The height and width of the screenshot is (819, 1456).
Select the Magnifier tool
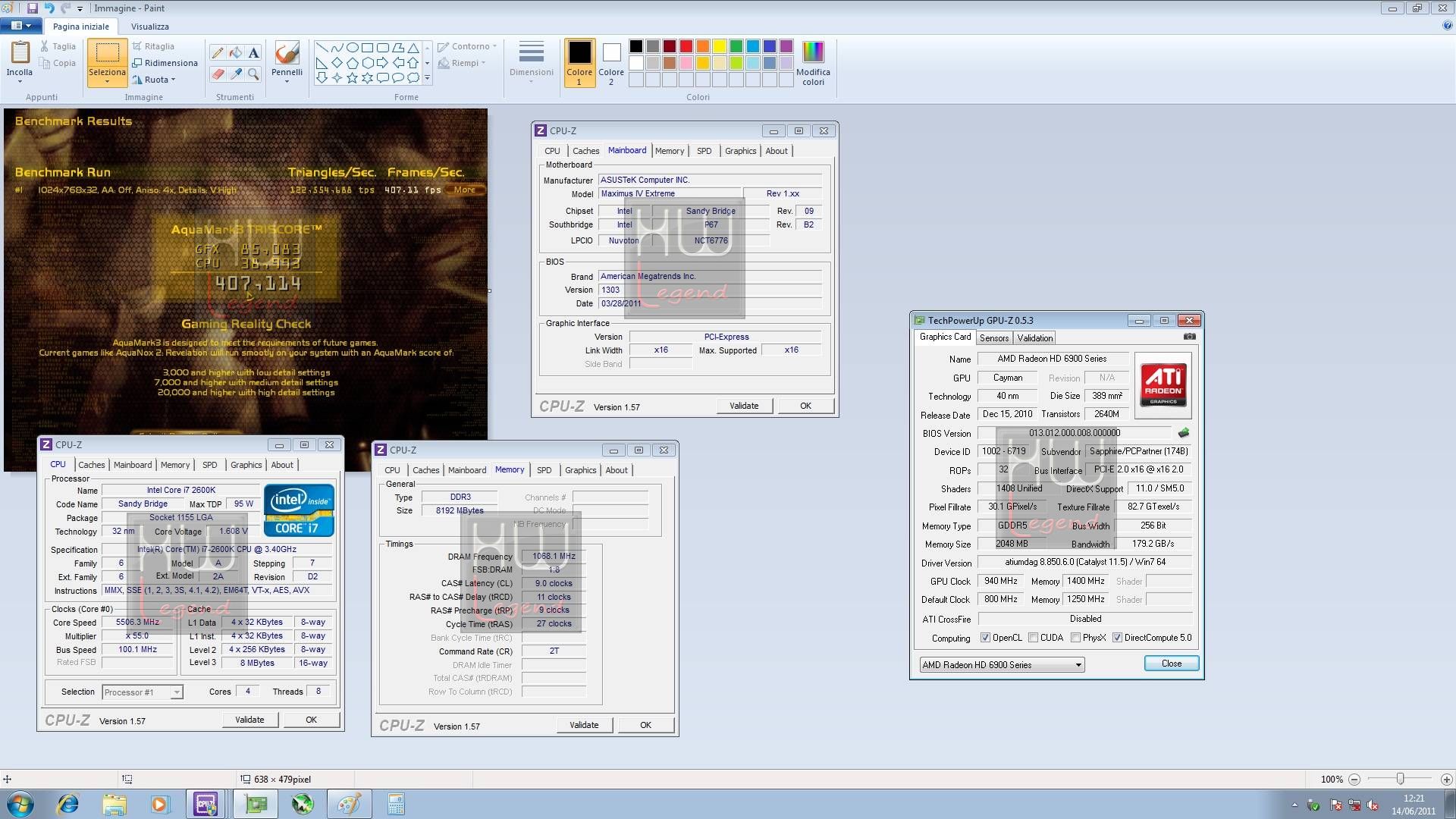pos(253,74)
